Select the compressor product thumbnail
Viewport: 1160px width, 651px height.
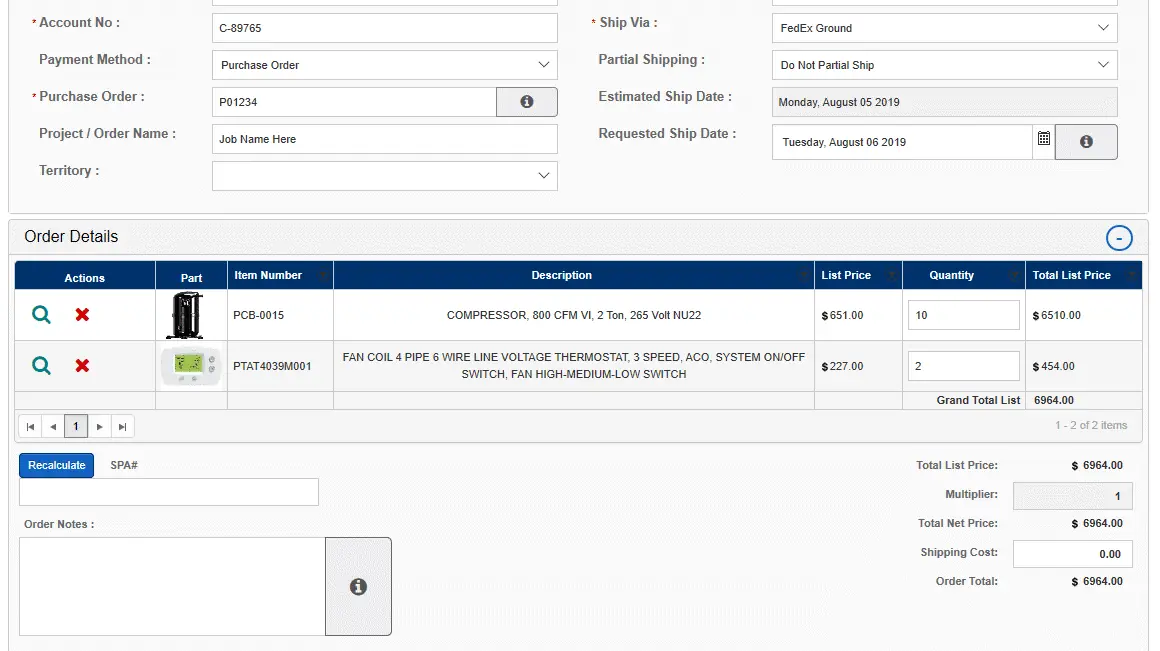coord(191,314)
